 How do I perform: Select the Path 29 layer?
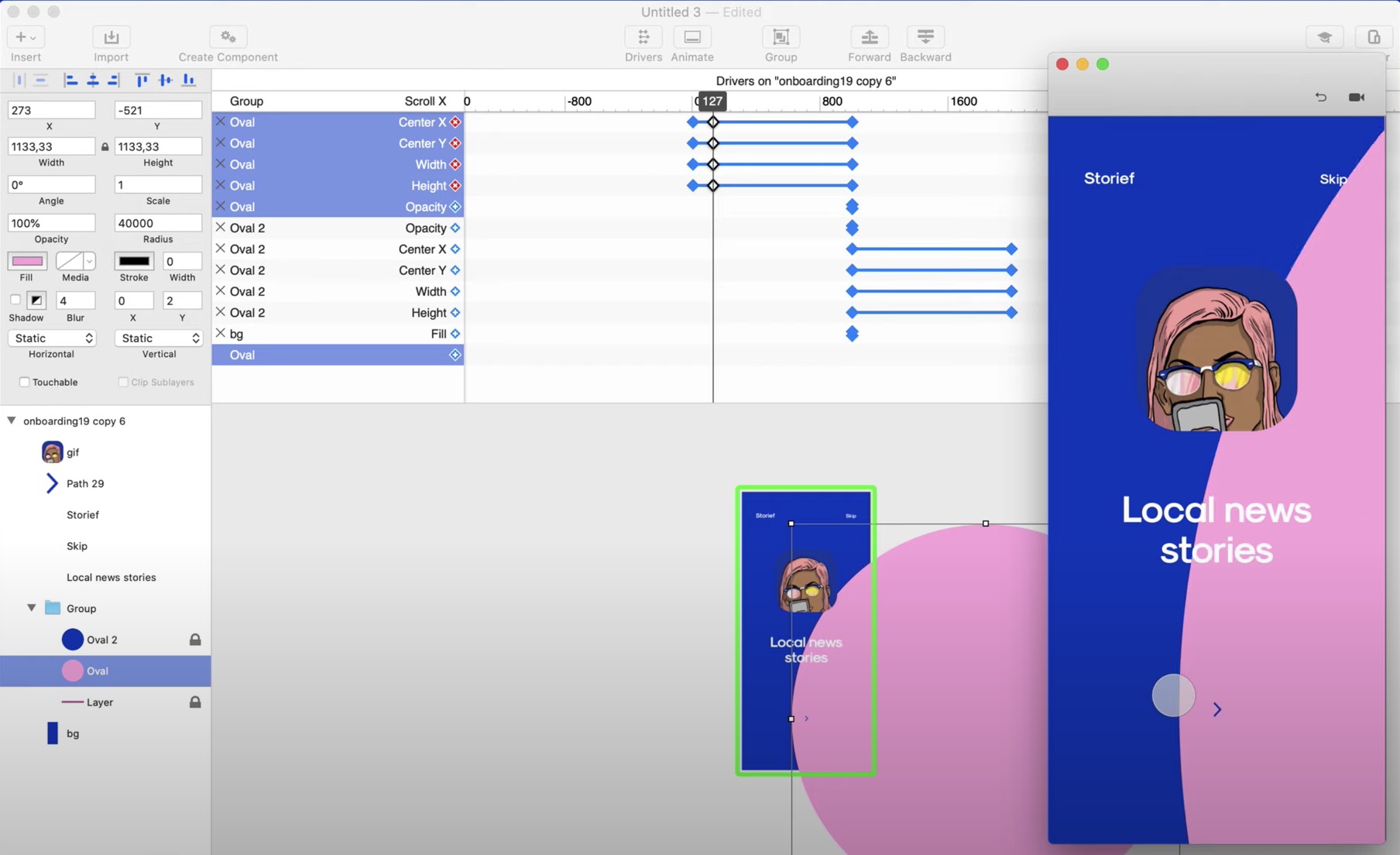click(105, 483)
